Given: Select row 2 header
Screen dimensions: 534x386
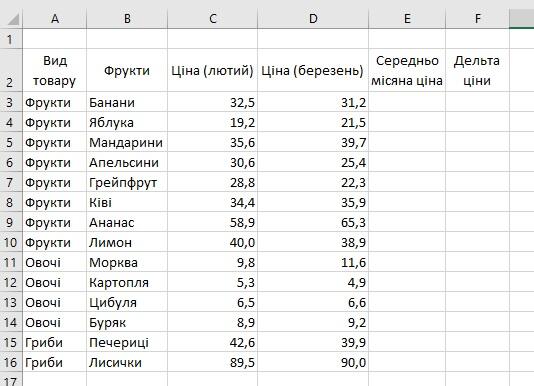Looking at the screenshot, I should pyautogui.click(x=11, y=70).
